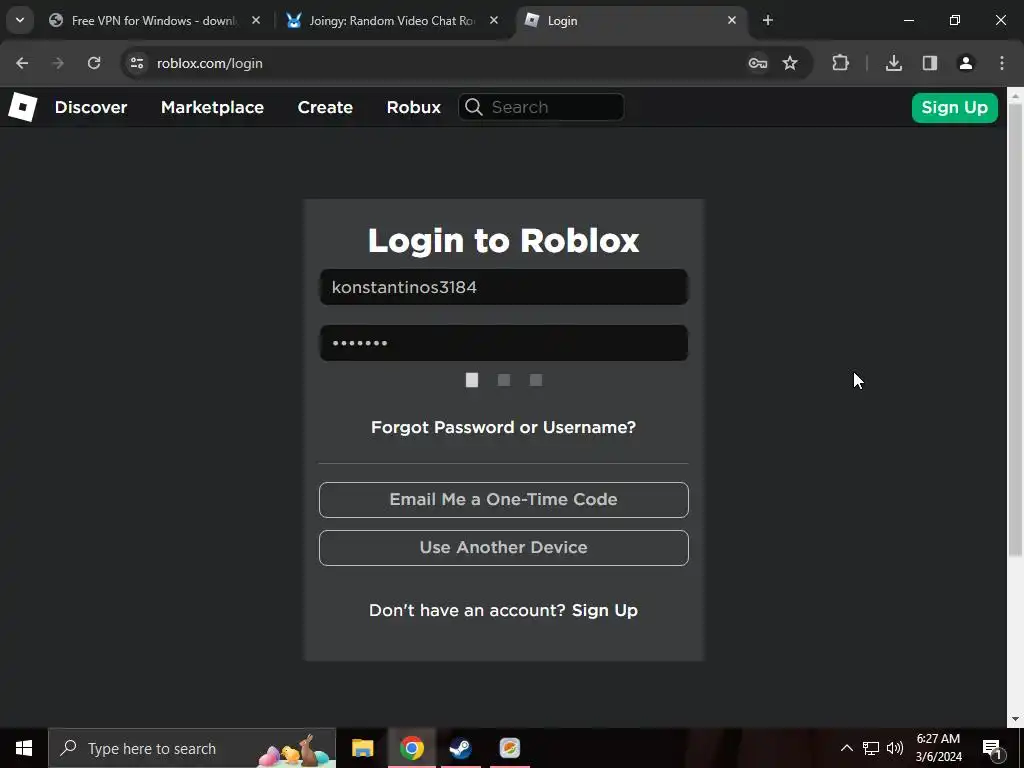Viewport: 1024px width, 768px height.
Task: Open new tab with plus button
Action: [768, 20]
